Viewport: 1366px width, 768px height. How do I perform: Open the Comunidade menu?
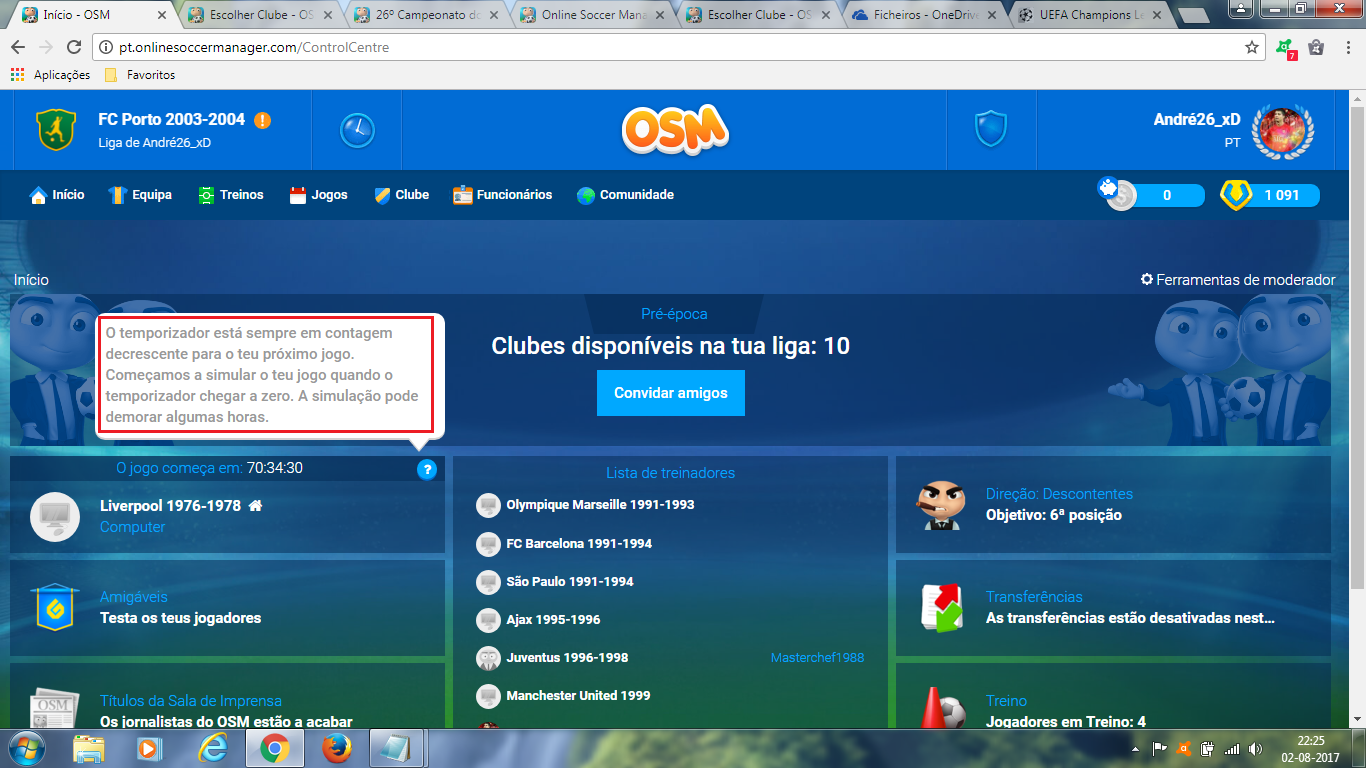tap(625, 195)
